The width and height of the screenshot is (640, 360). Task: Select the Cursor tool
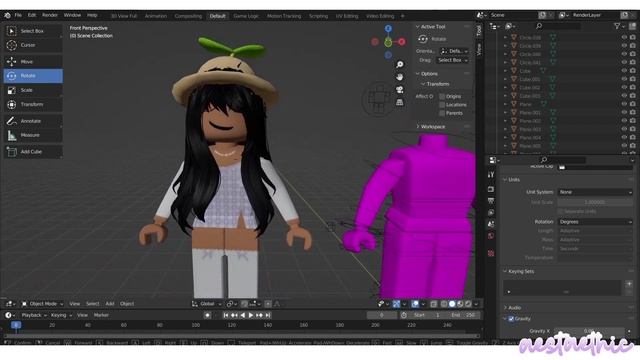pyautogui.click(x=33, y=45)
